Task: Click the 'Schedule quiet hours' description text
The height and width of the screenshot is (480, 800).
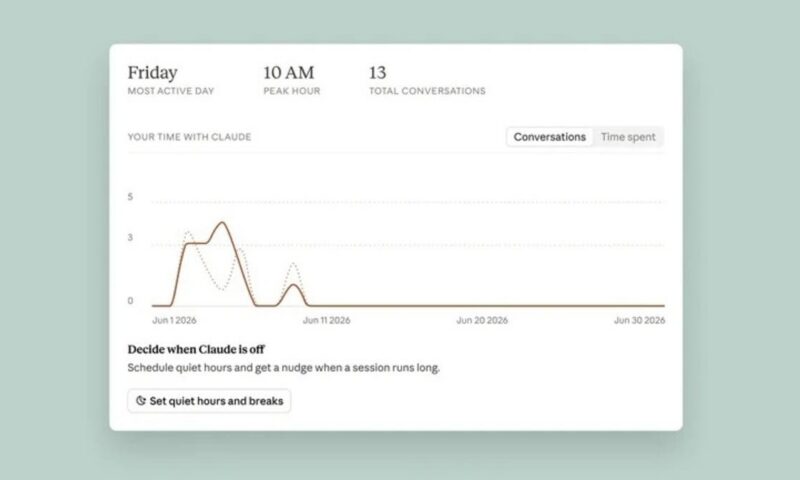Action: (284, 368)
